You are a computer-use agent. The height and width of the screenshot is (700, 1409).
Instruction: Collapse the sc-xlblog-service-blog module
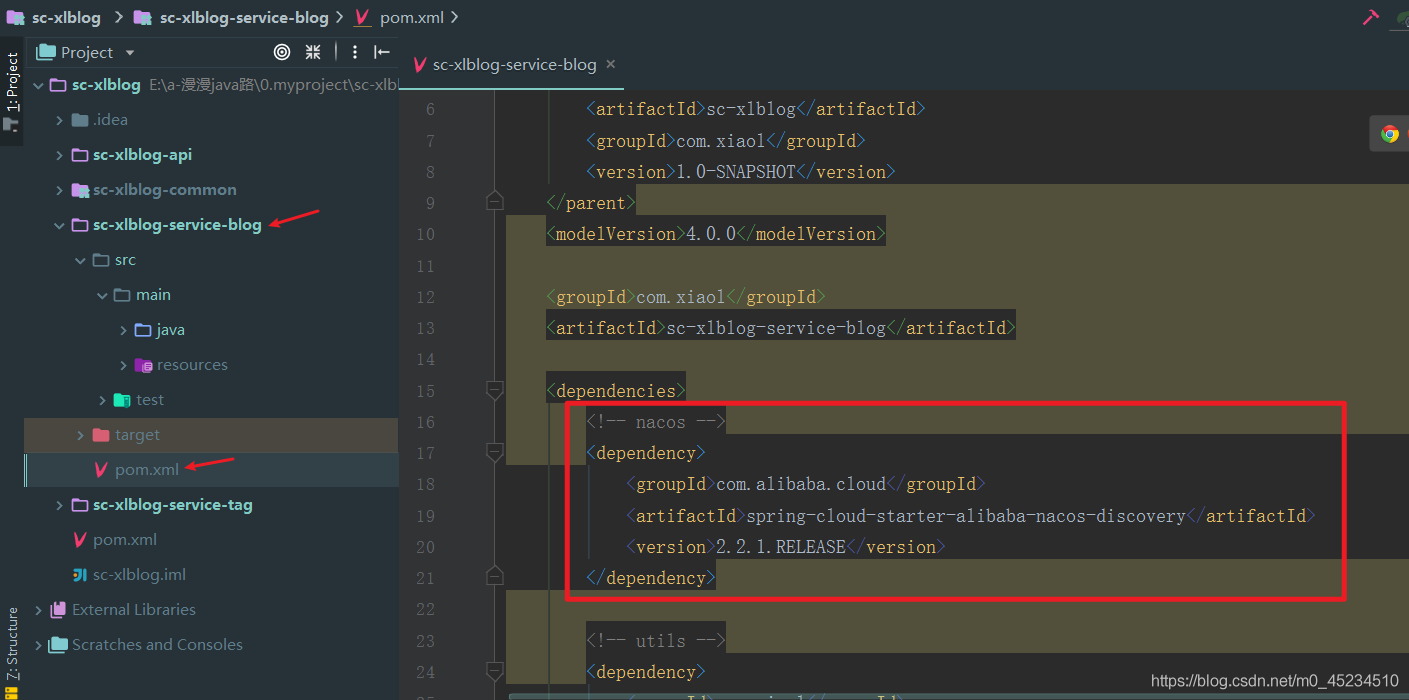60,225
